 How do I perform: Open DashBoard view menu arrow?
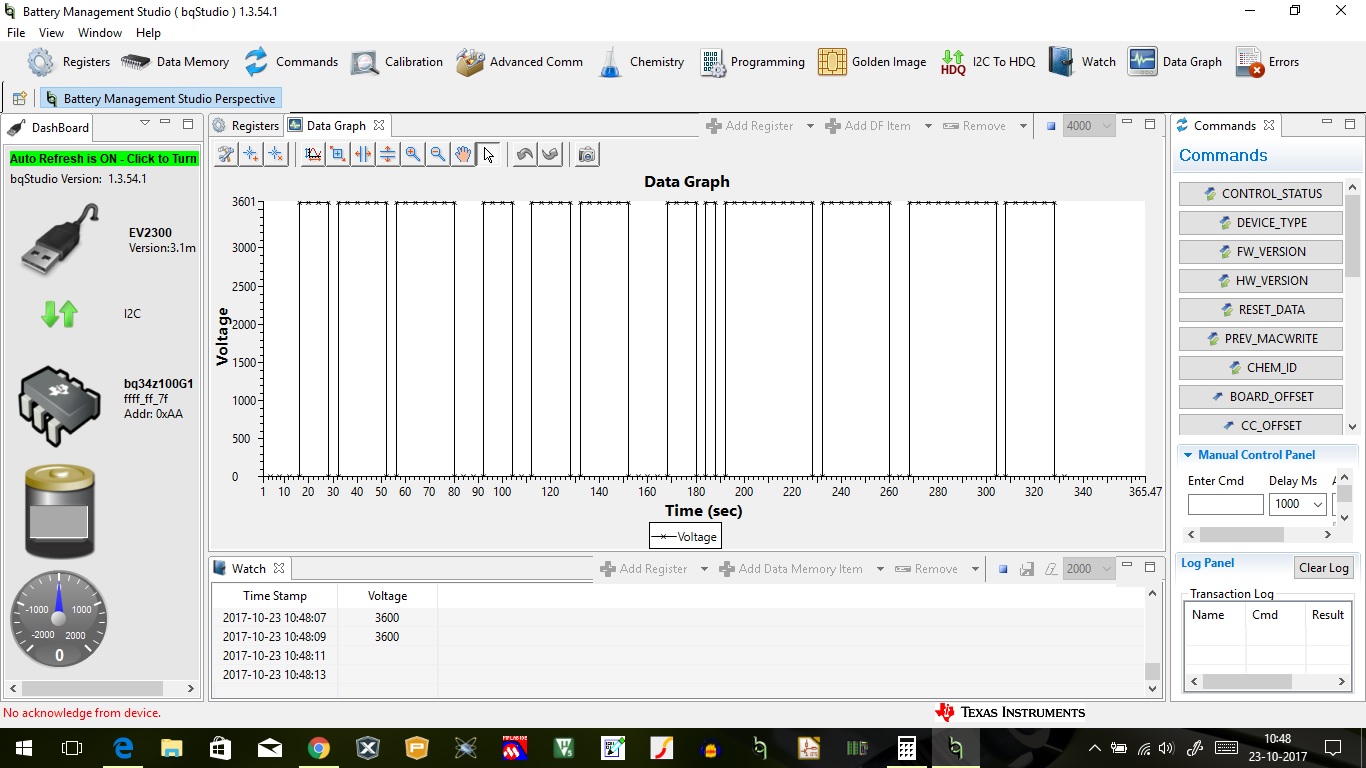point(144,124)
